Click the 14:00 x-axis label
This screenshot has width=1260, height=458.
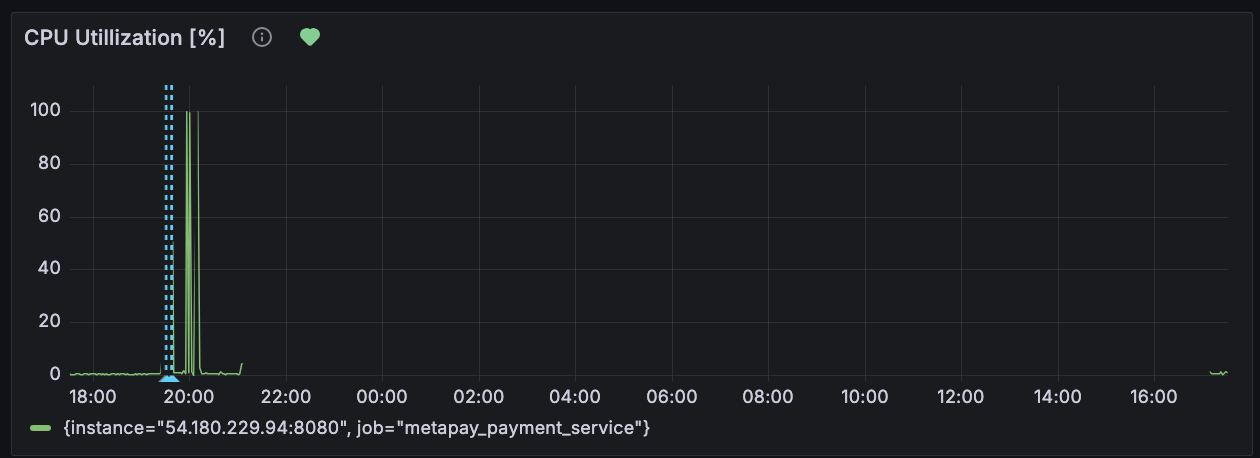(x=1057, y=397)
